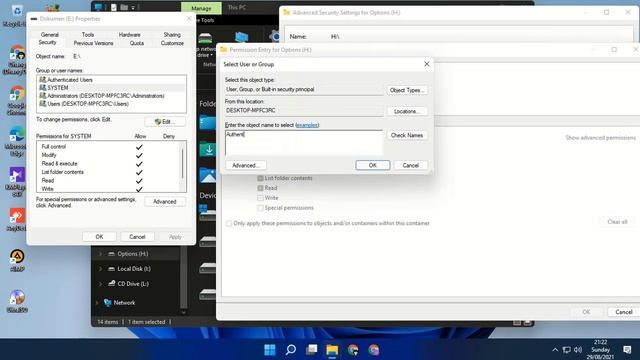Click the Local Disk (I:) drive icon
The image size is (640, 360).
click(x=111, y=269)
